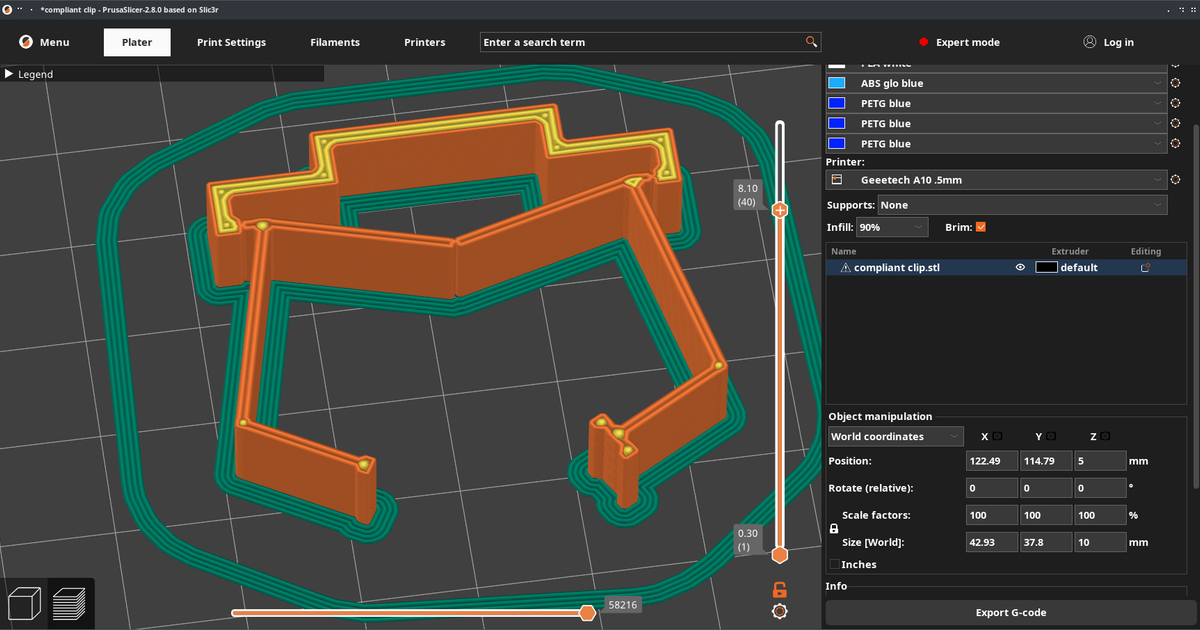Hide compliant clip.stl using the eye icon
This screenshot has height=630, width=1200.
pos(1020,268)
